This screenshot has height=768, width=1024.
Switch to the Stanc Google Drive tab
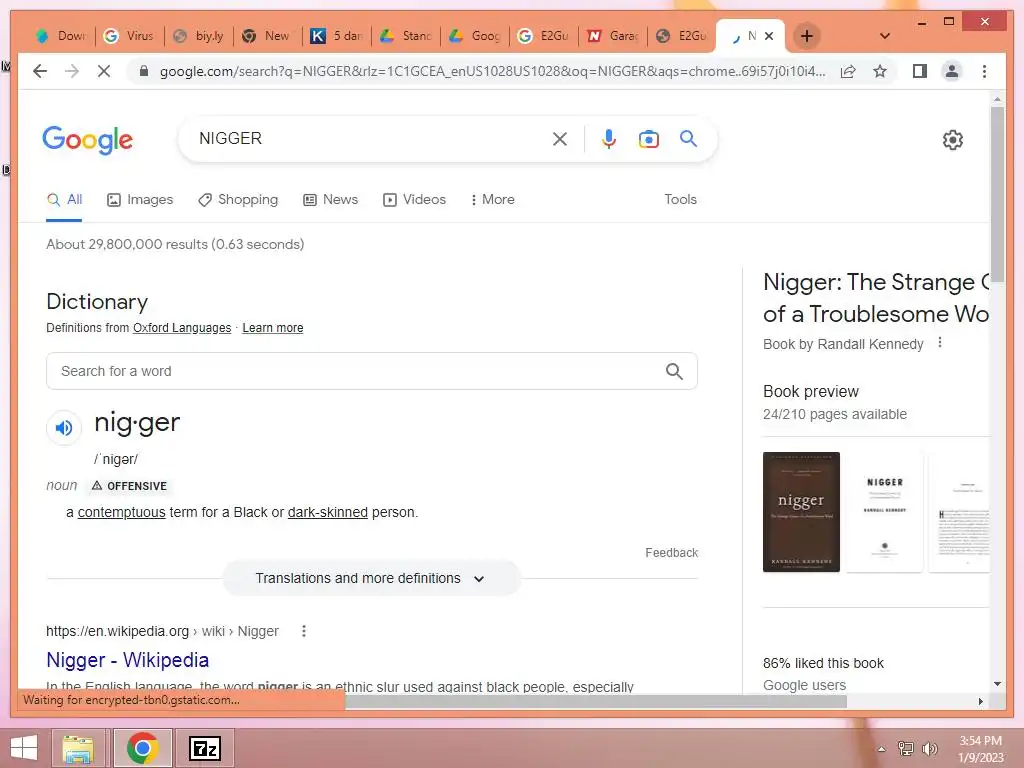pyautogui.click(x=406, y=36)
